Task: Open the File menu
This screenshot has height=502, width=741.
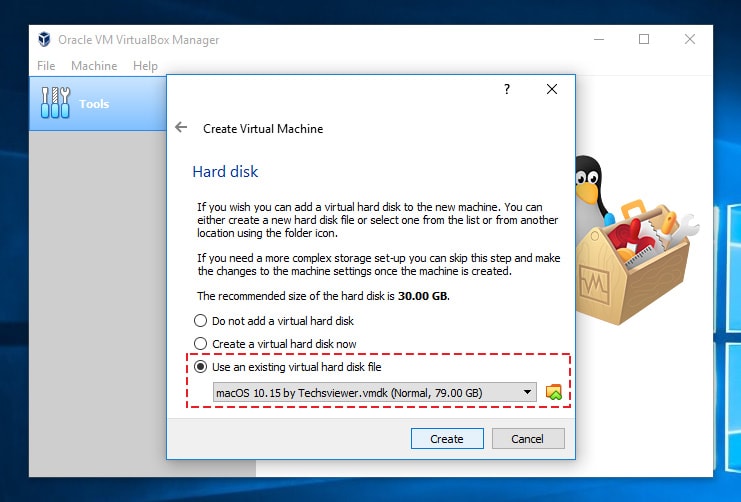Action: point(46,66)
